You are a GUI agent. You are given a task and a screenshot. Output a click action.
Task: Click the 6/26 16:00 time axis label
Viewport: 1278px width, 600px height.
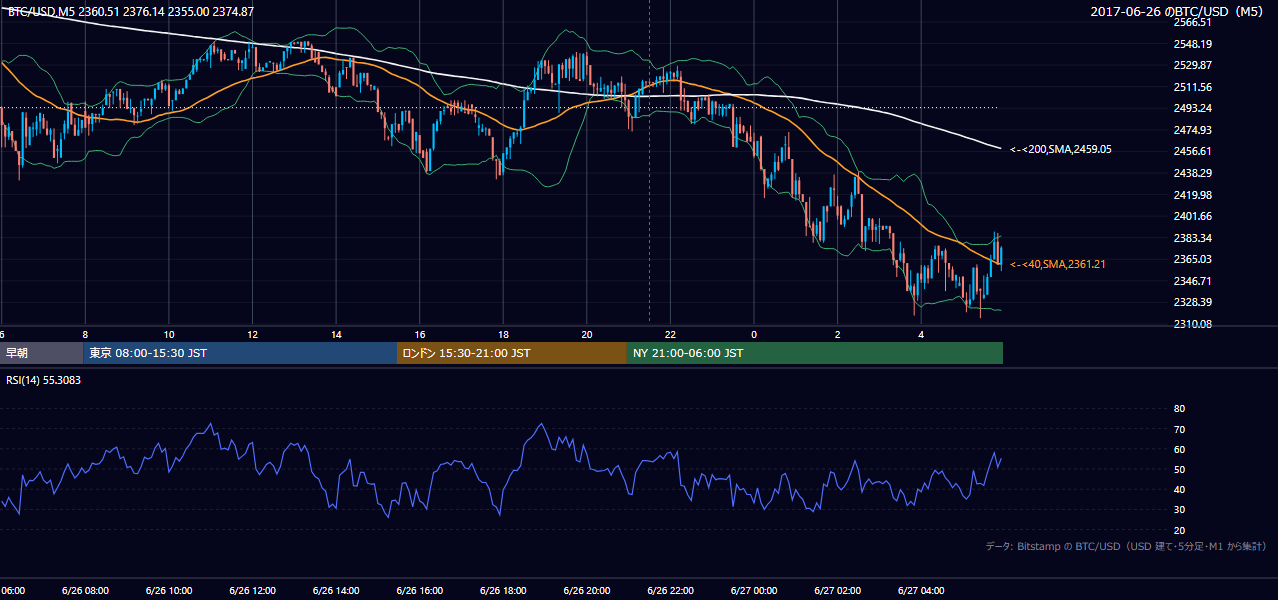coord(419,591)
